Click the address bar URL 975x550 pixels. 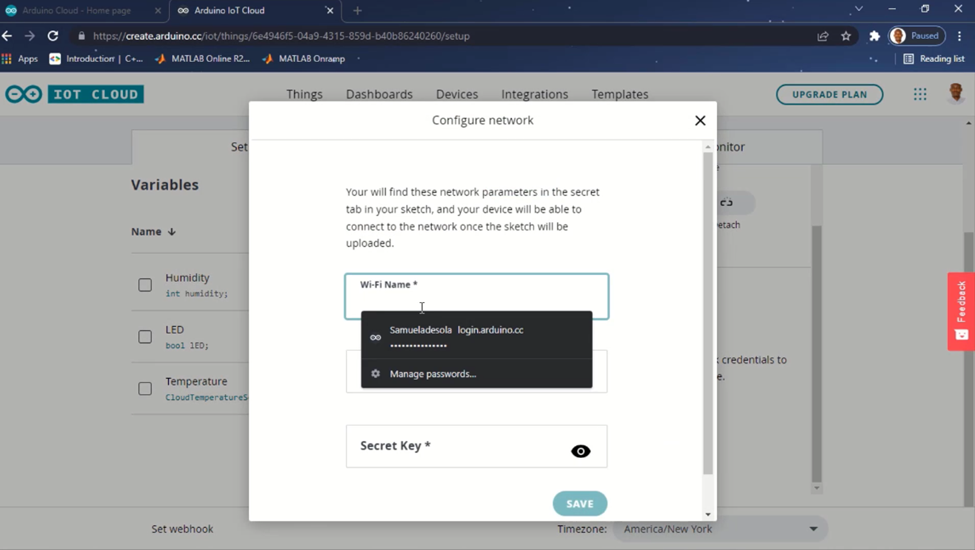(x=281, y=36)
